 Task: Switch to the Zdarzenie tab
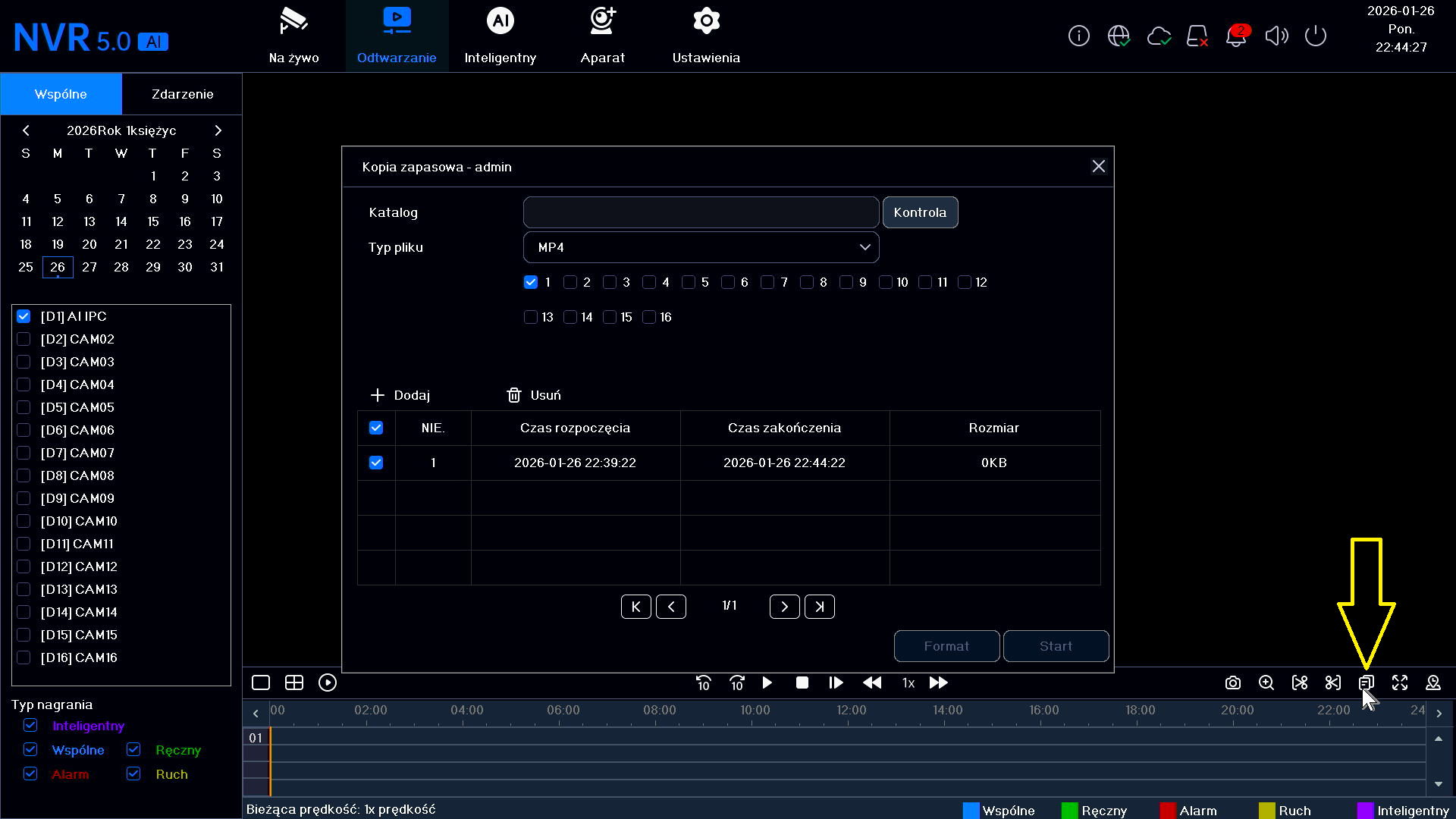tap(182, 94)
